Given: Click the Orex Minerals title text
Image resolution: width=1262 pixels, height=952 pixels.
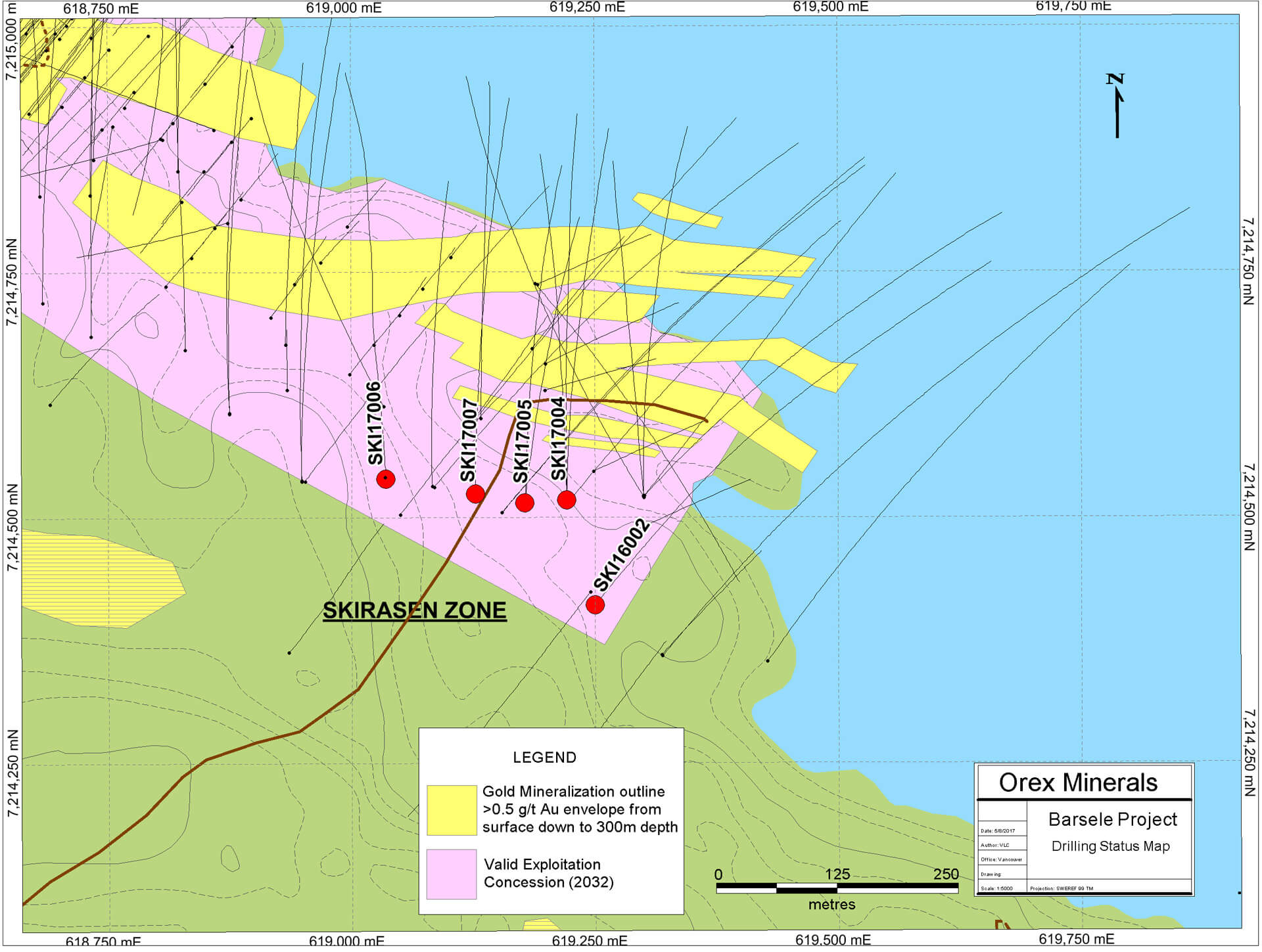Looking at the screenshot, I should 1078,782.
